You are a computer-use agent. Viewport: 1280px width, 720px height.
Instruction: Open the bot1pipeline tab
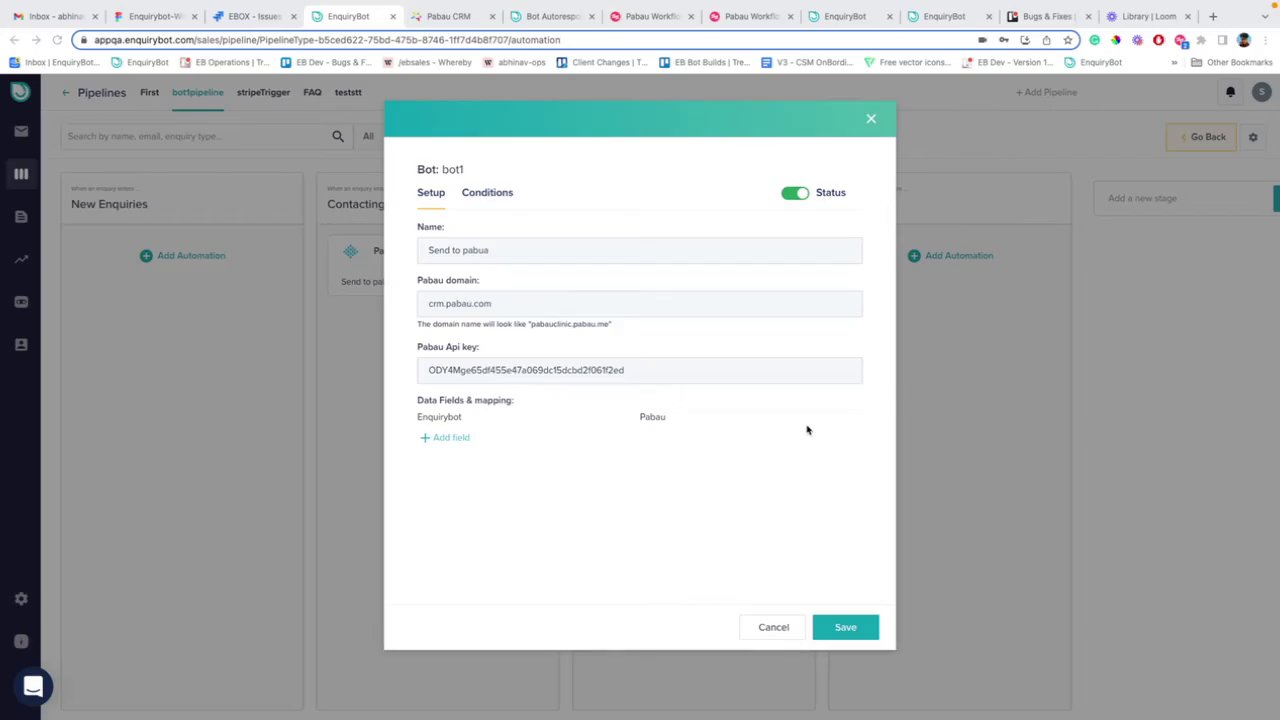(197, 92)
